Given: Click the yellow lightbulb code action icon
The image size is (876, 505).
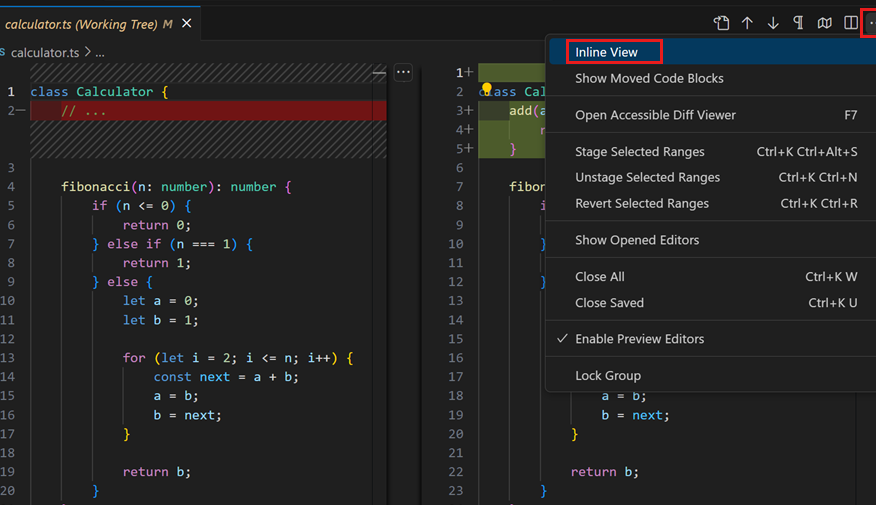Looking at the screenshot, I should [487, 90].
